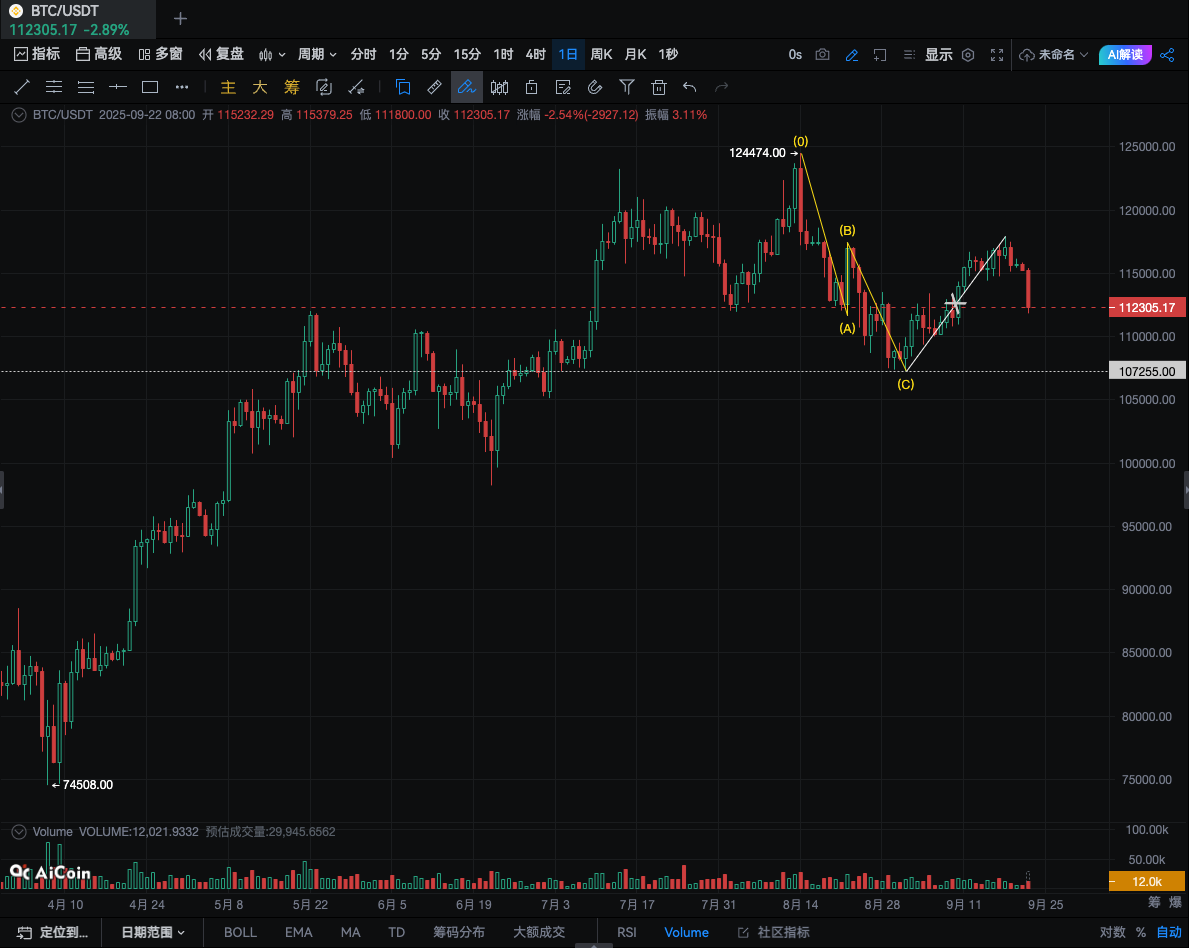Enable the TD indicator
Image resolution: width=1189 pixels, height=948 pixels.
pyautogui.click(x=397, y=932)
